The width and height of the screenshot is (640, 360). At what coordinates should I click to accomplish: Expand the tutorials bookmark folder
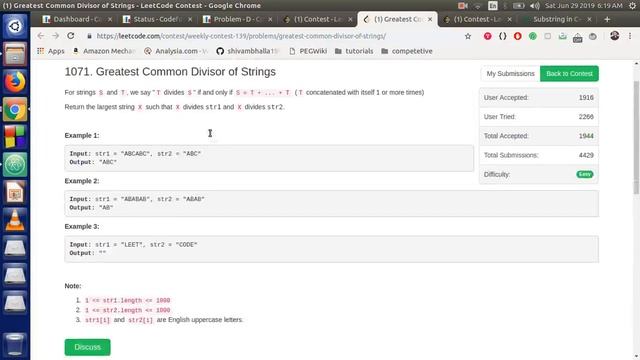click(x=354, y=51)
